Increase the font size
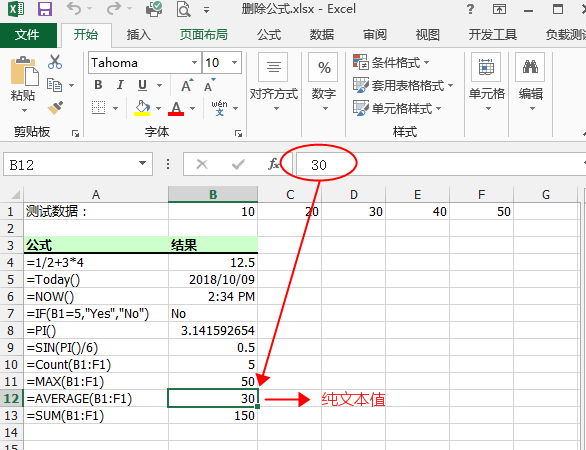586x450 pixels. click(x=187, y=86)
